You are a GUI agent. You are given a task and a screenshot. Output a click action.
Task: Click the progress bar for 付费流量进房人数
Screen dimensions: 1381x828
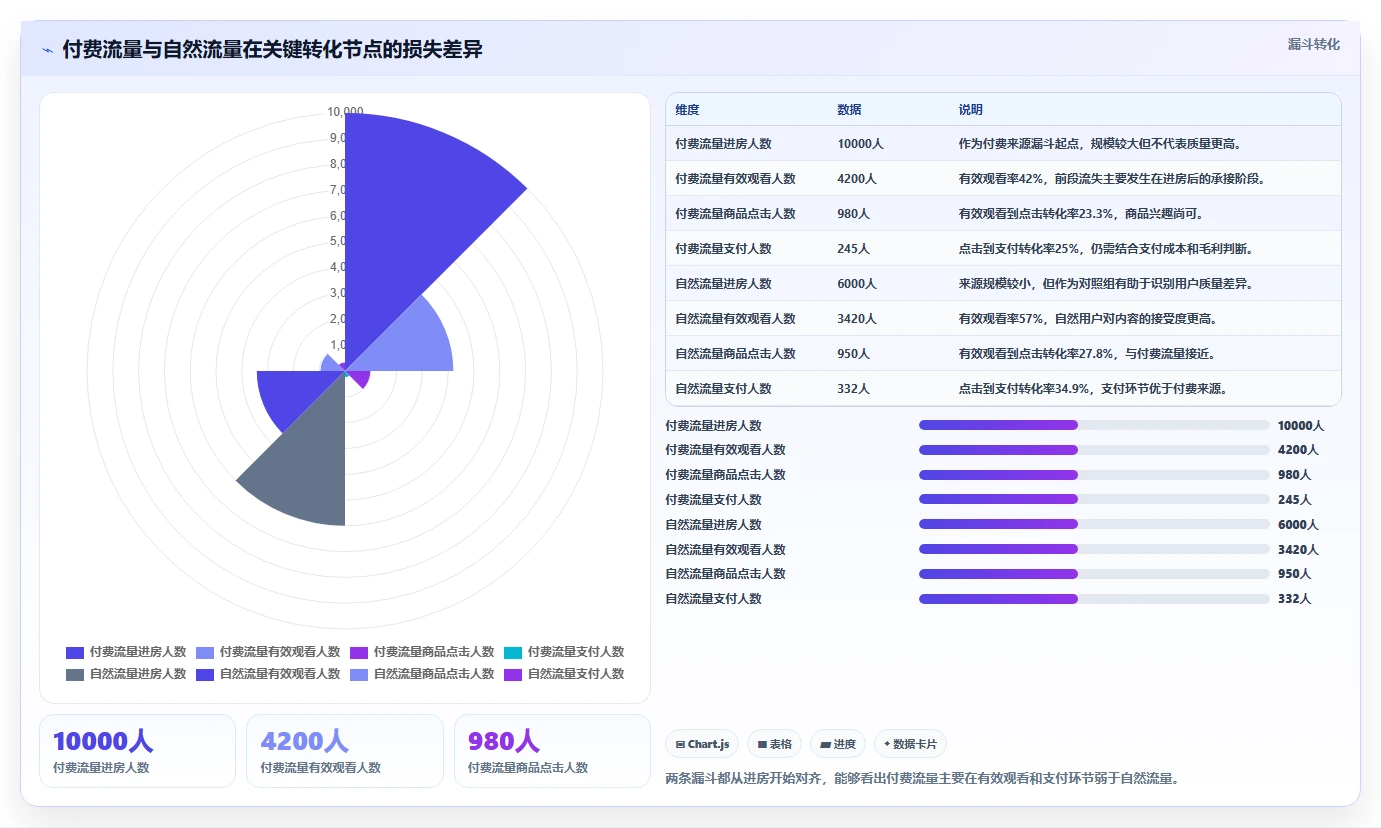click(x=1094, y=425)
